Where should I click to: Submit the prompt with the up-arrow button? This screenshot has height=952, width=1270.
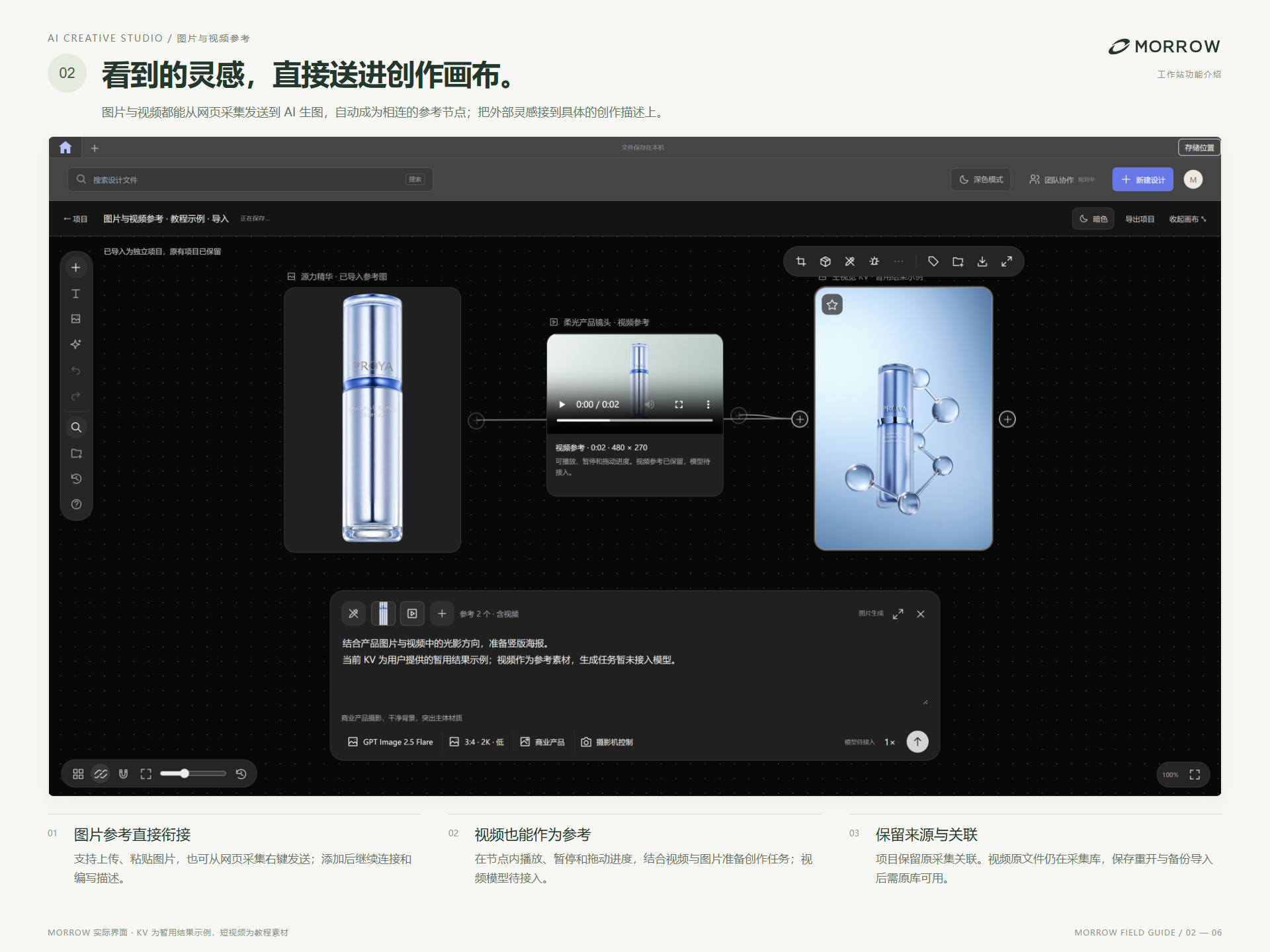(x=917, y=742)
